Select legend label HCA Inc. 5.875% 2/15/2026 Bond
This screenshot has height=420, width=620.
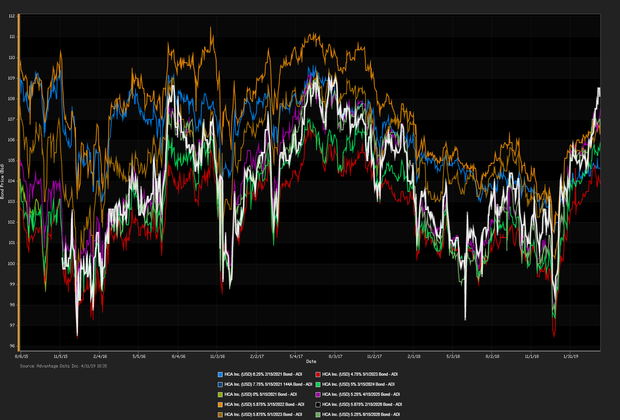click(x=362, y=405)
